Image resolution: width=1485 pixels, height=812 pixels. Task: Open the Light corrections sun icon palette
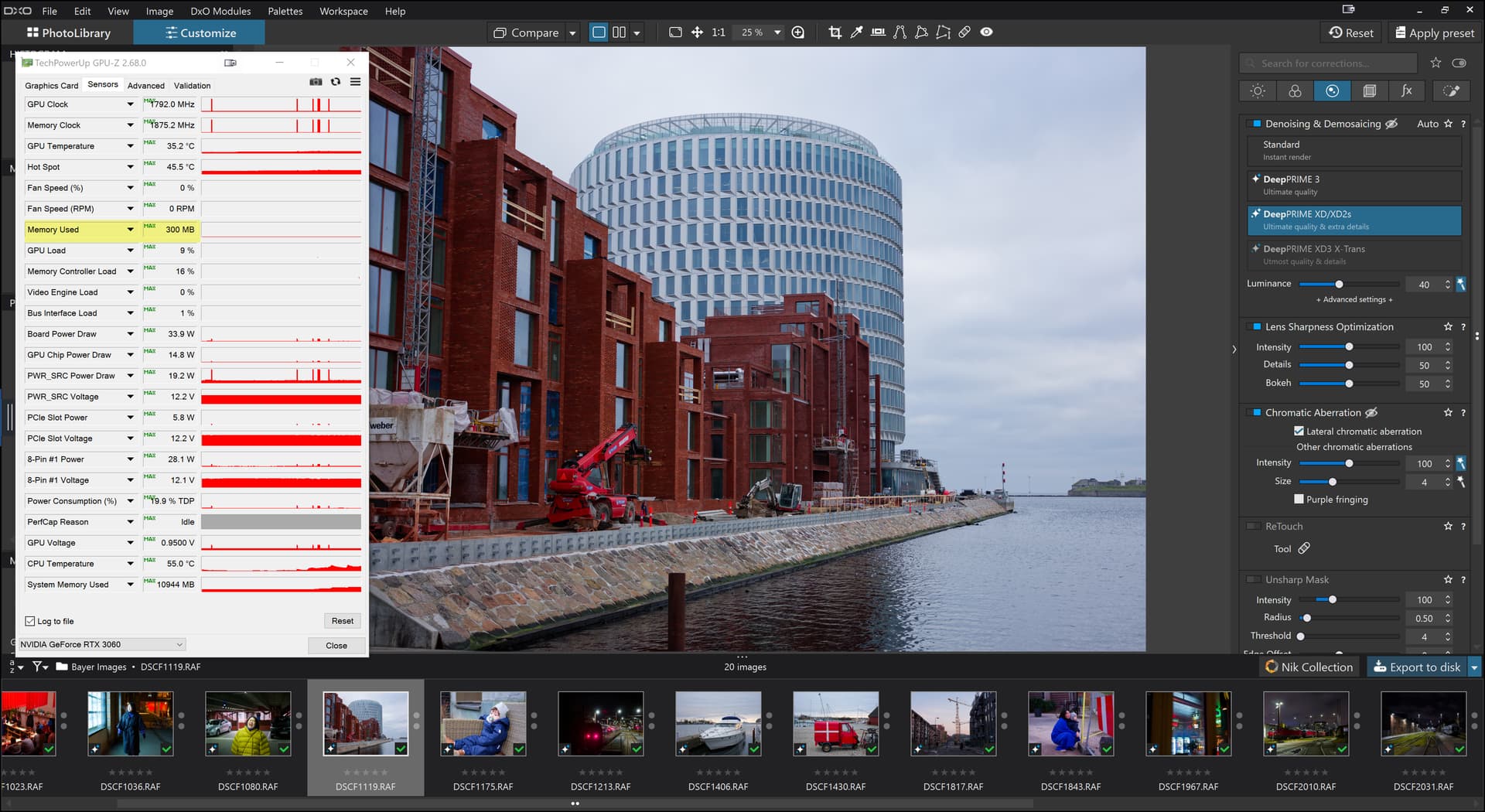(x=1258, y=91)
